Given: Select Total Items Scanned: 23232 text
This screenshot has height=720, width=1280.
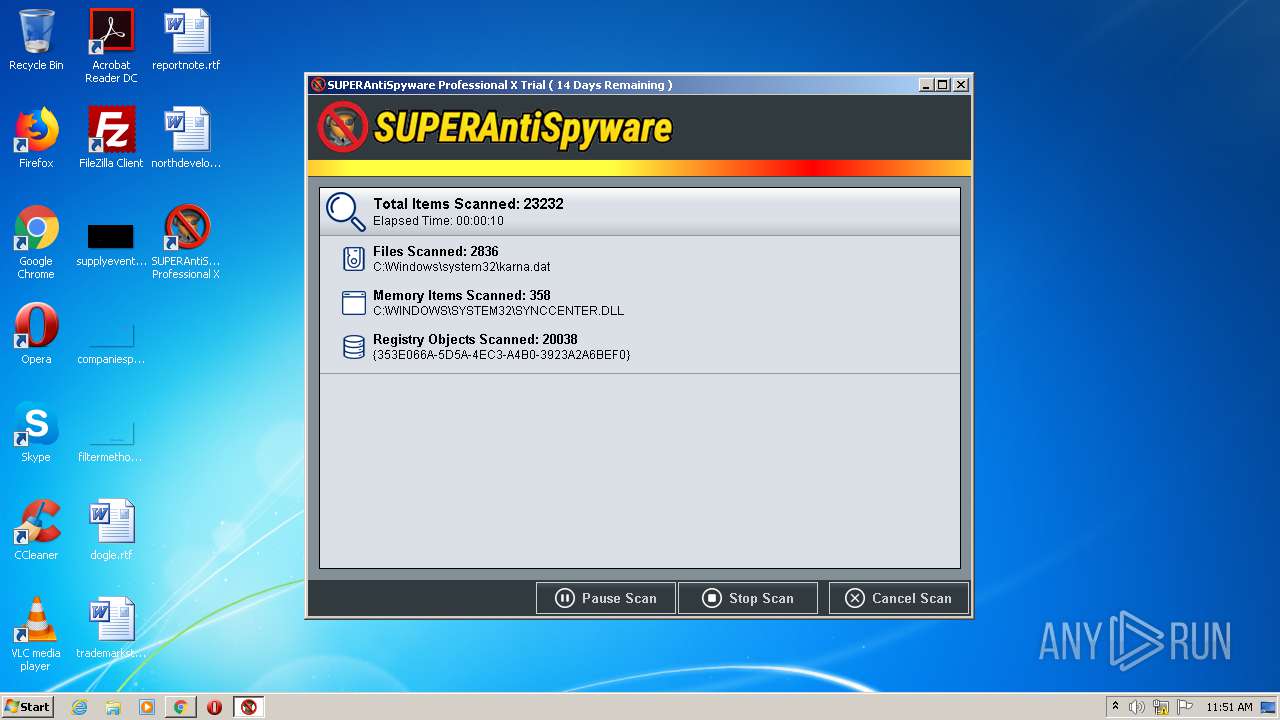Looking at the screenshot, I should [468, 204].
